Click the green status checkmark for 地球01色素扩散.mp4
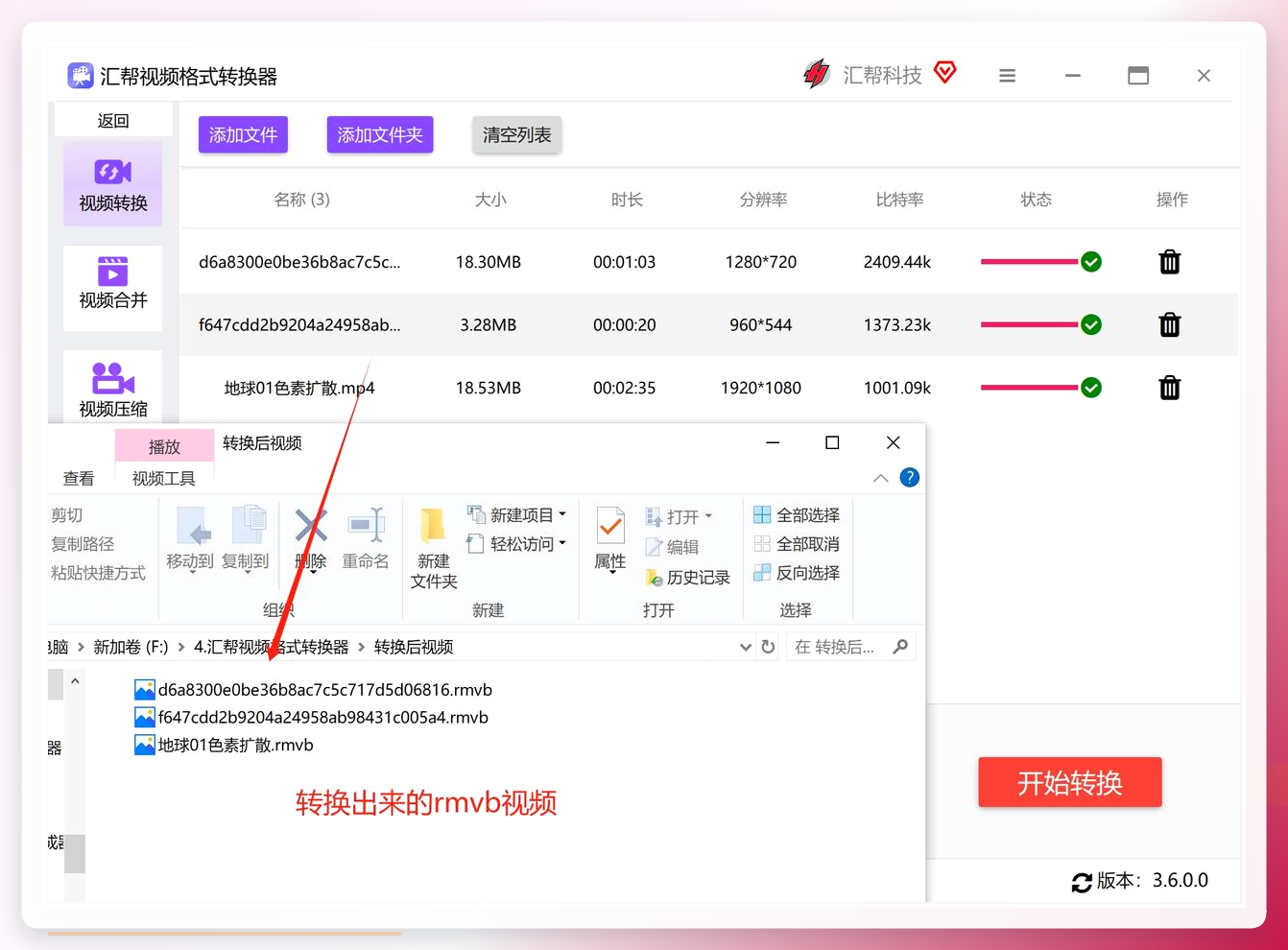Screen dimensions: 1288x950 (x=1091, y=388)
